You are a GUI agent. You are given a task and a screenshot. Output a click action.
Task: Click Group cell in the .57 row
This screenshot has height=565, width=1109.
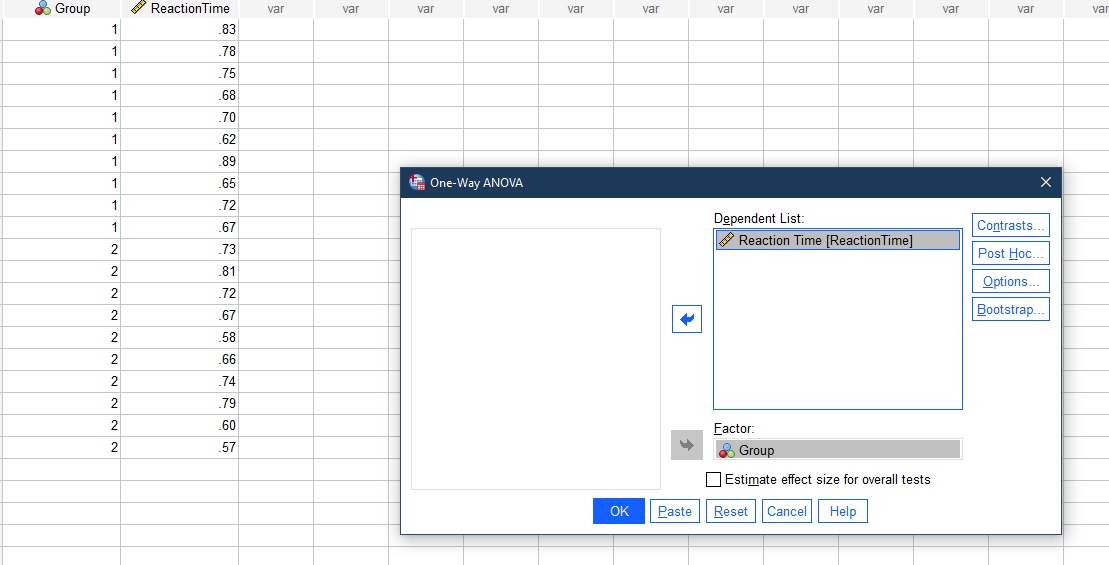click(61, 447)
